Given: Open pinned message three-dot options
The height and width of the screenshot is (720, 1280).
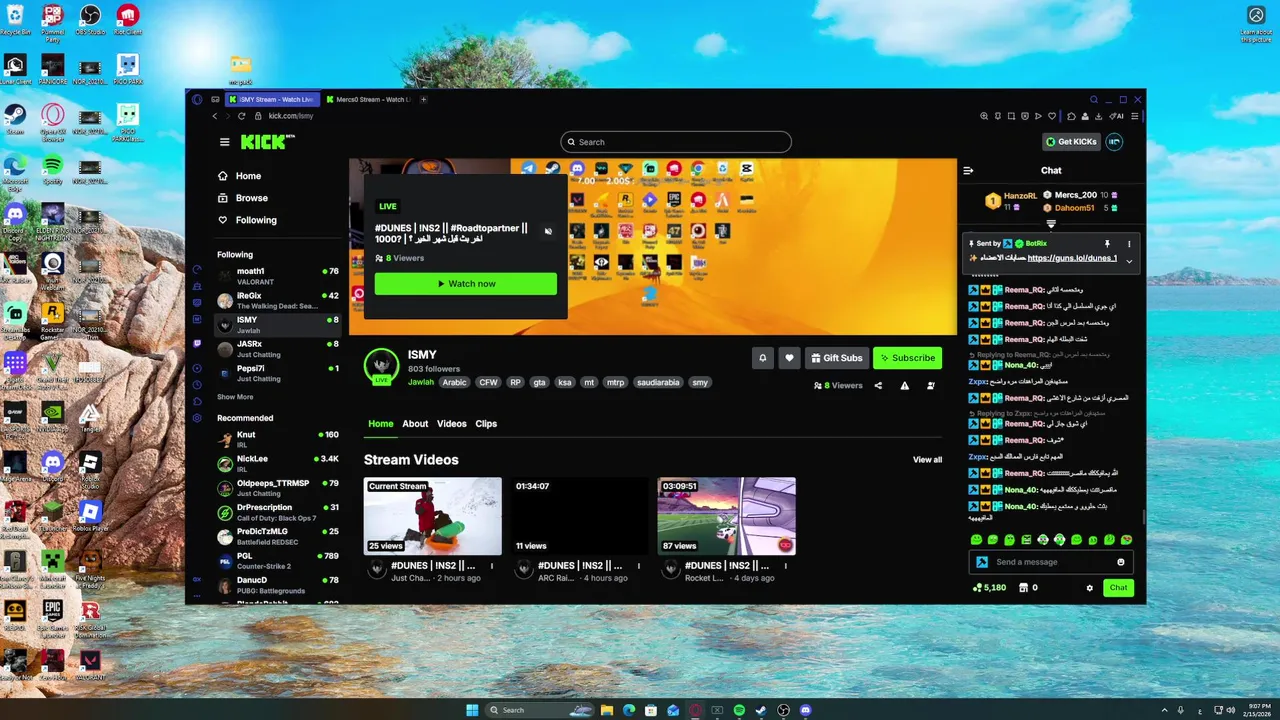Looking at the screenshot, I should [1129, 243].
